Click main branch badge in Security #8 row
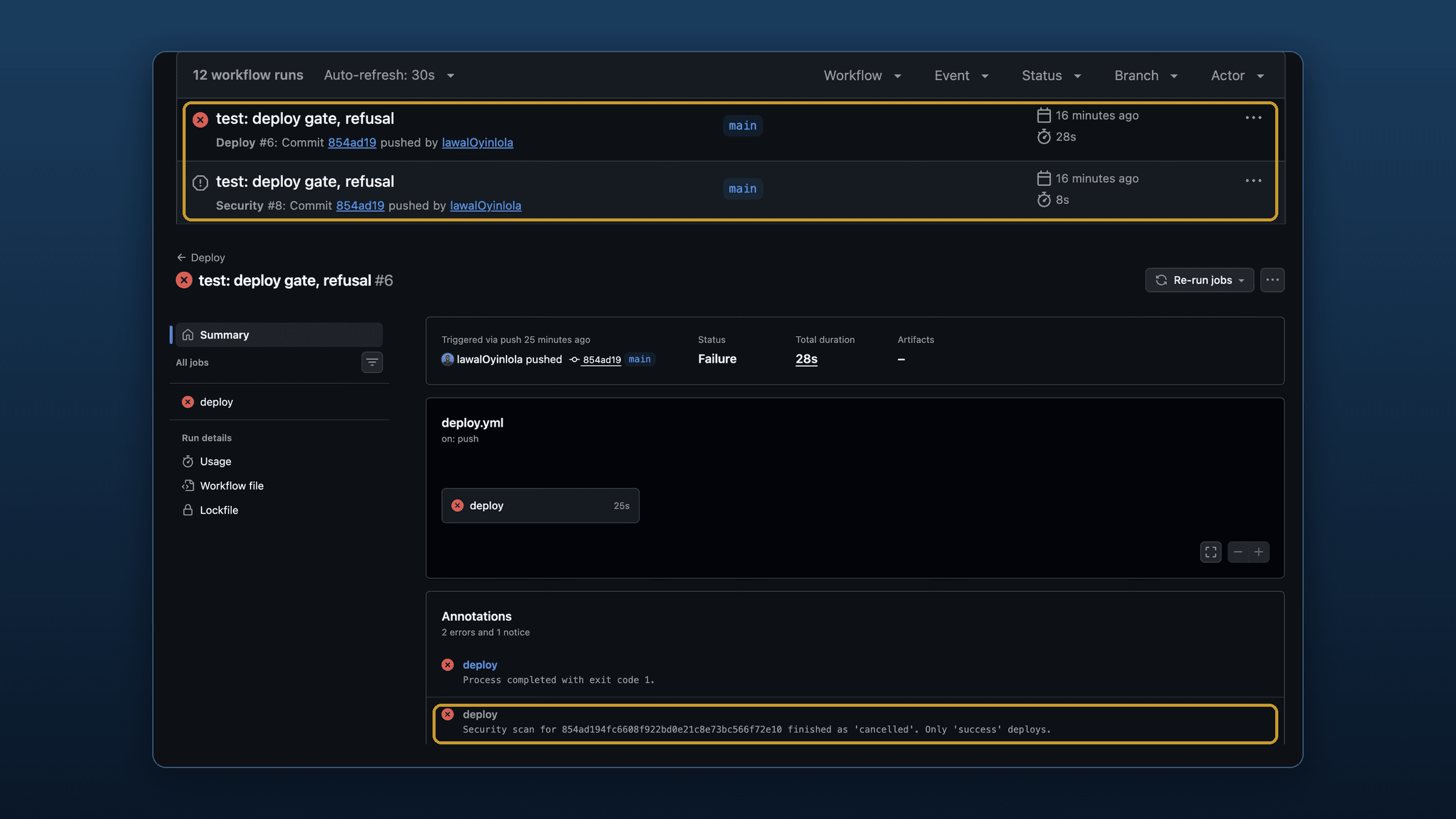Viewport: 1456px width, 819px height. (743, 189)
